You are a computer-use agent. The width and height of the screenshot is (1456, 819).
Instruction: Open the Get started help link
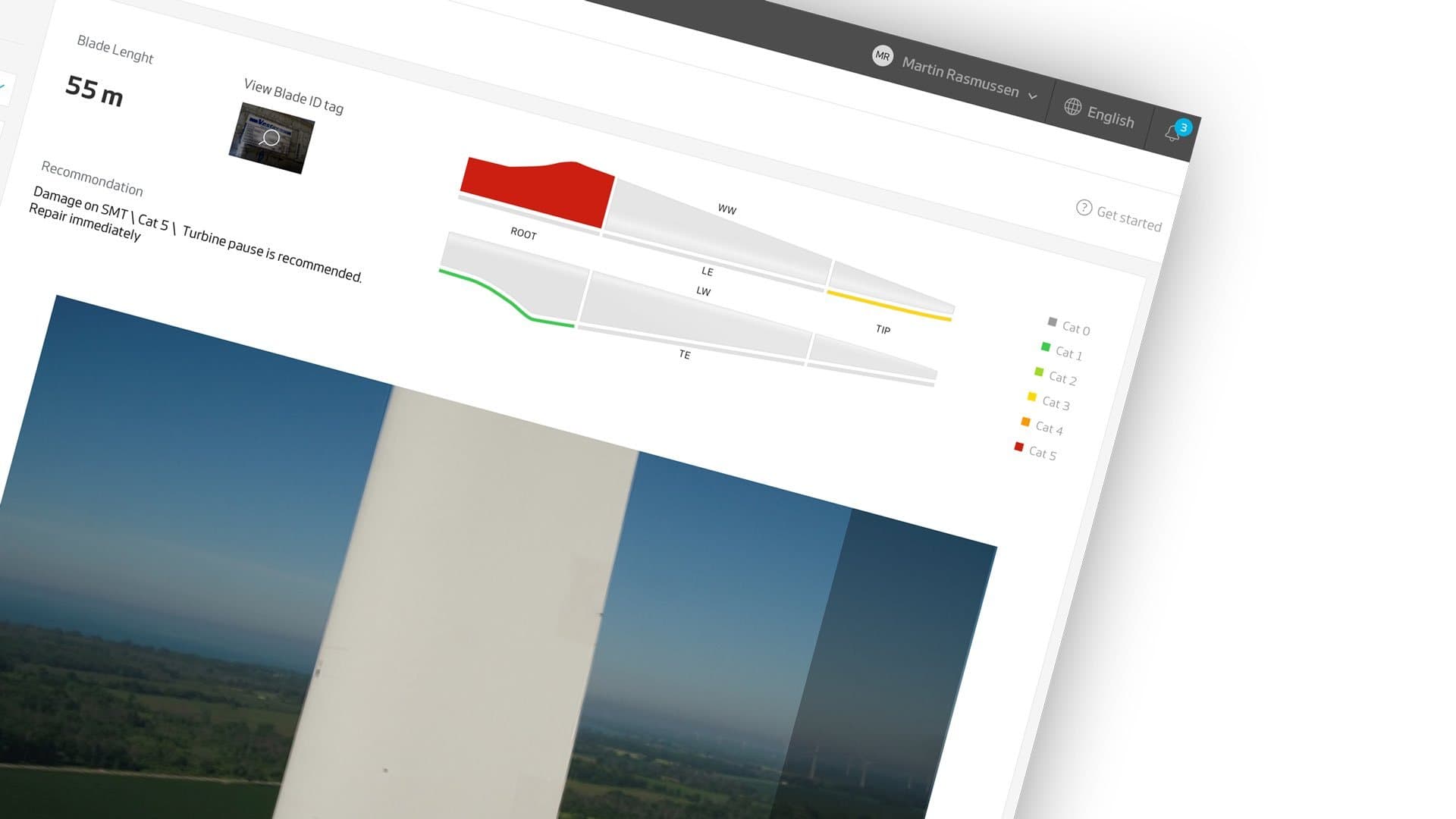[x=1128, y=218]
